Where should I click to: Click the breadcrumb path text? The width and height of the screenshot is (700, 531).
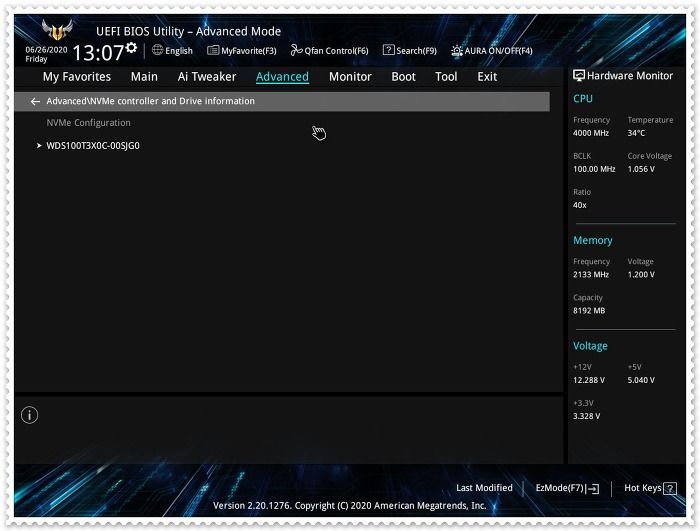click(x=150, y=101)
